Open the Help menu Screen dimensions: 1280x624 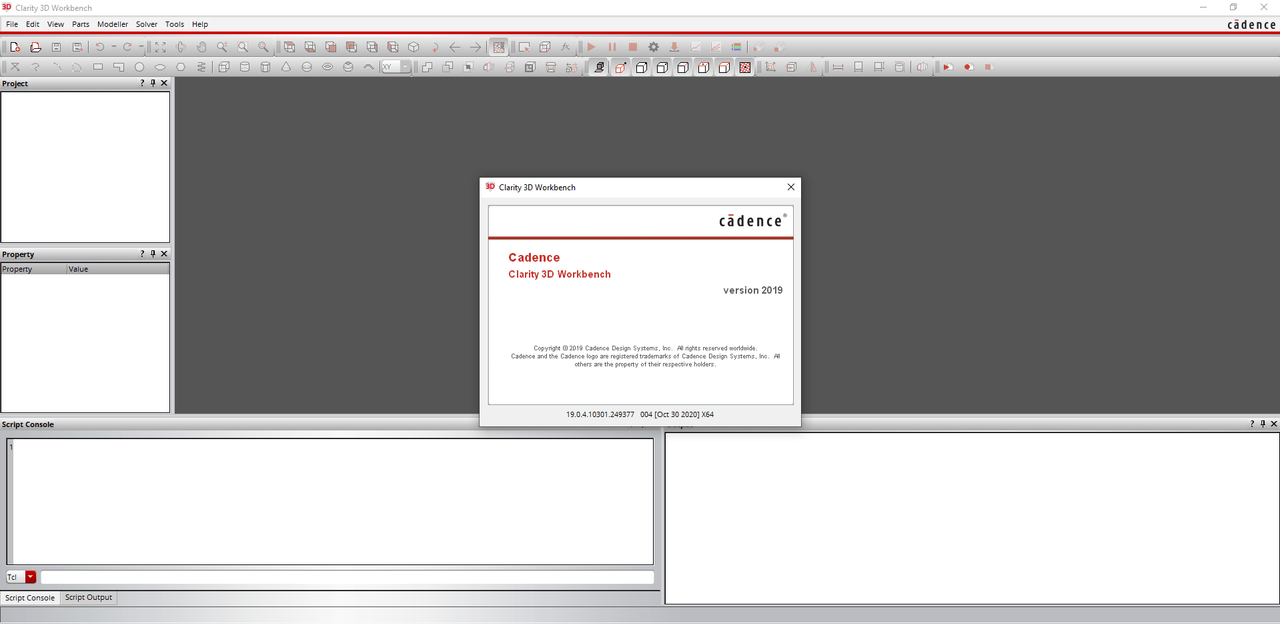tap(200, 24)
